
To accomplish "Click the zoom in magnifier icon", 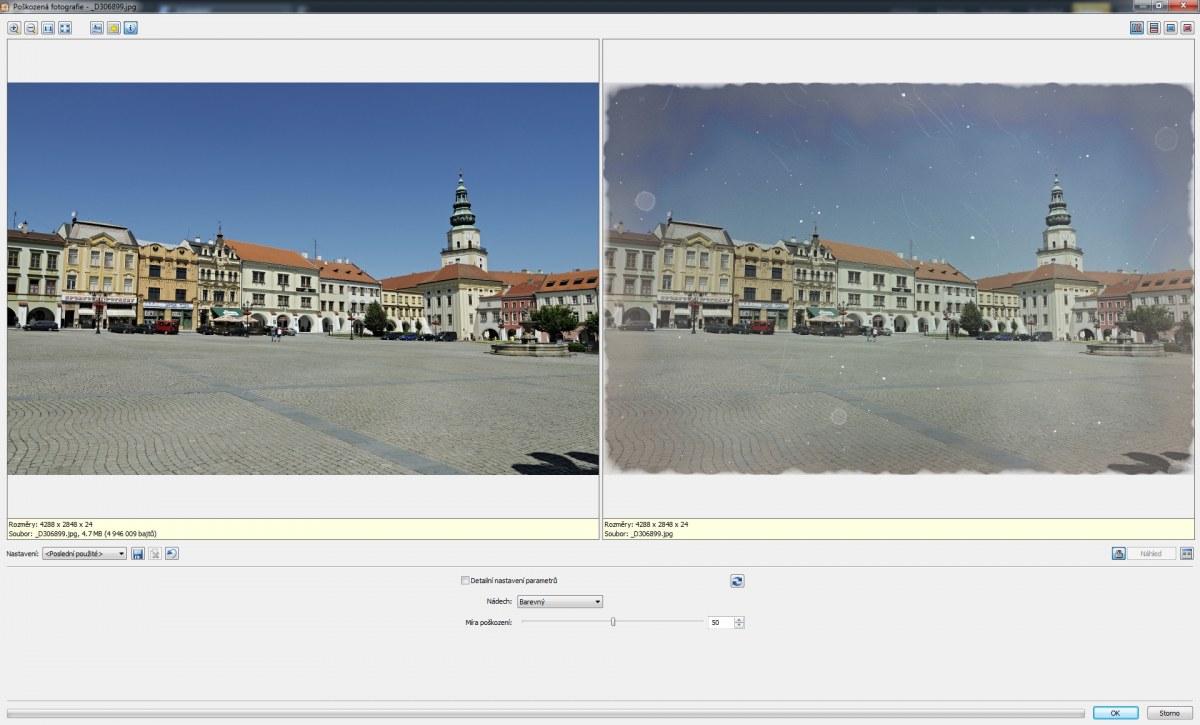I will 14,28.
